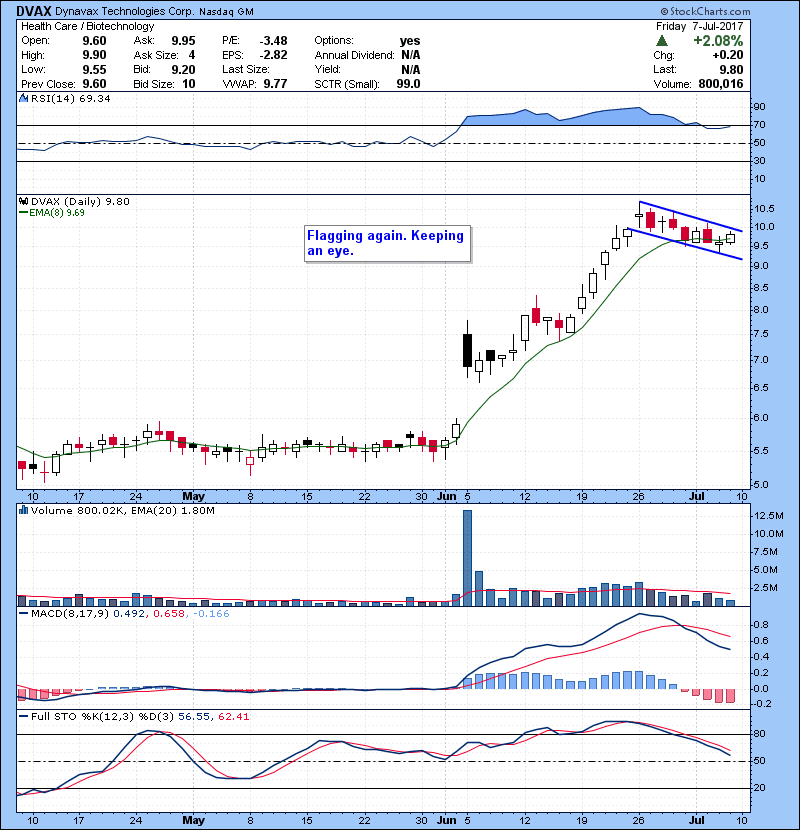800x830 pixels.
Task: Click the Annual Dividend N/A value
Action: point(411,55)
